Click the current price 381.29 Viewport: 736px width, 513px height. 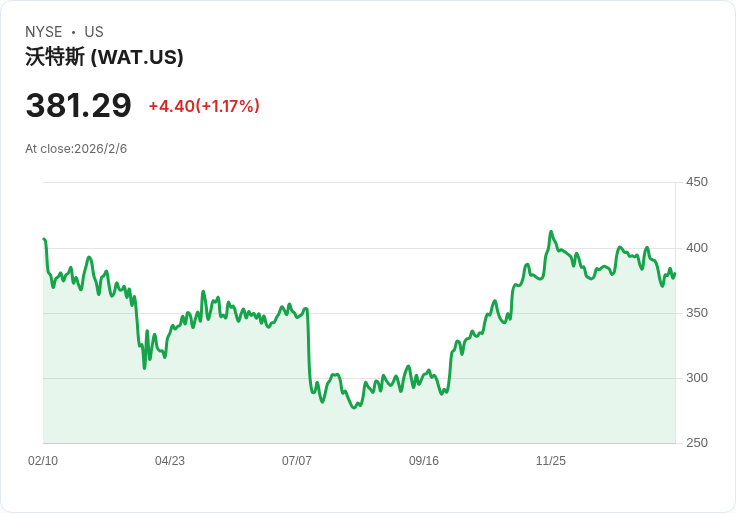[x=78, y=106]
